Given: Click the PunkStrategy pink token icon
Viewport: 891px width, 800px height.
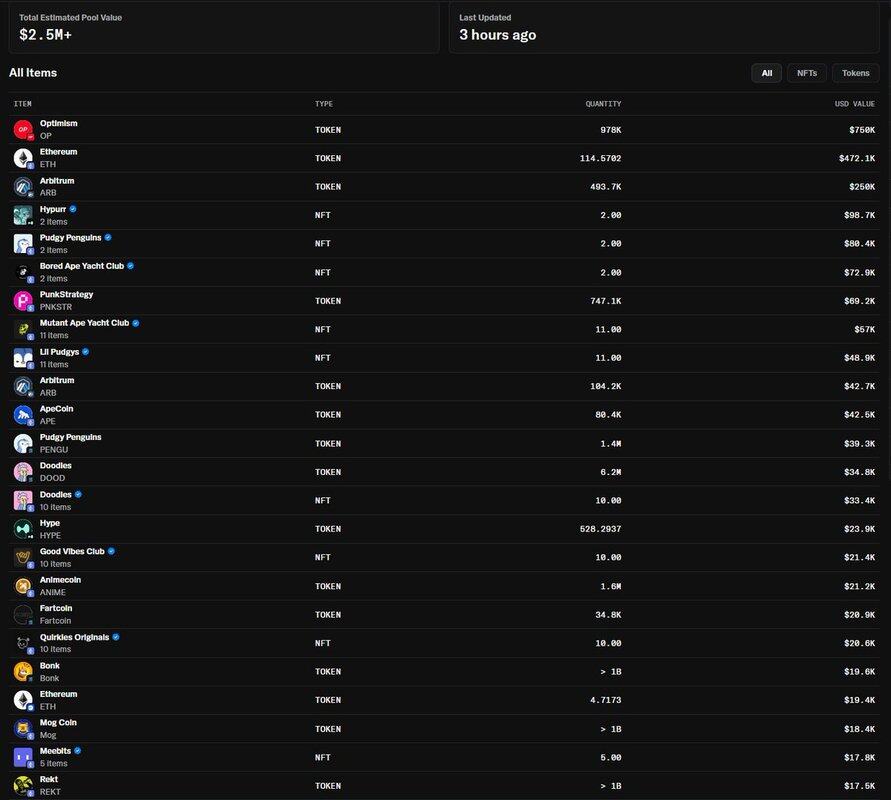Looking at the screenshot, I should (23, 301).
